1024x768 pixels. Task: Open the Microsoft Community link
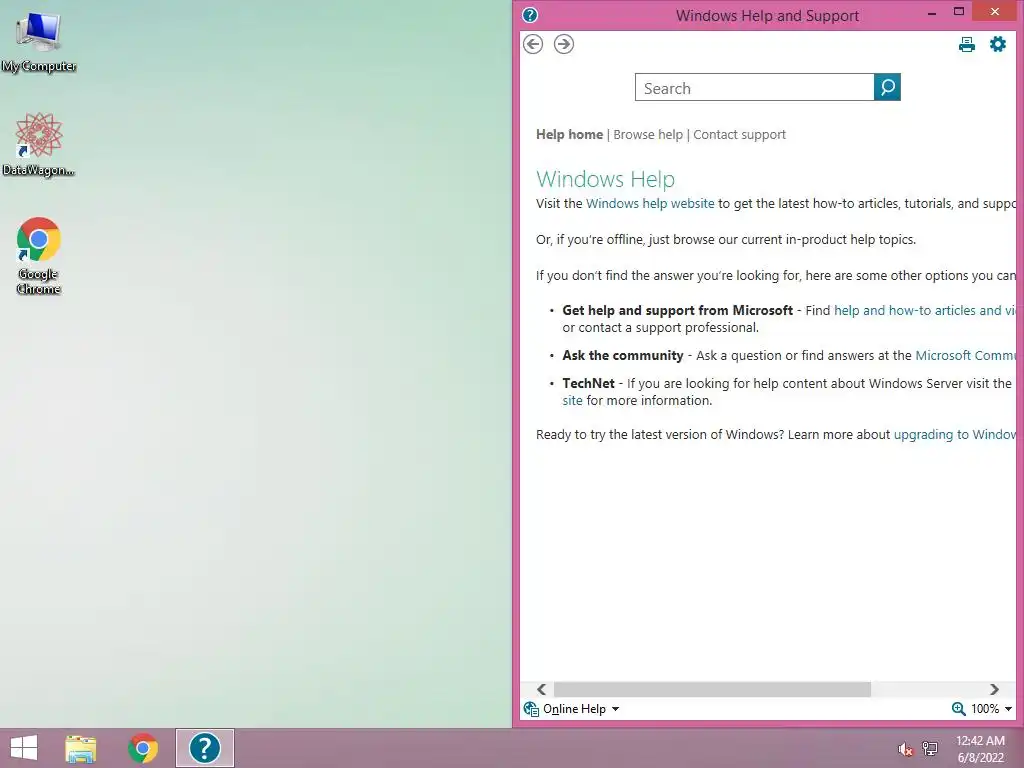point(966,356)
